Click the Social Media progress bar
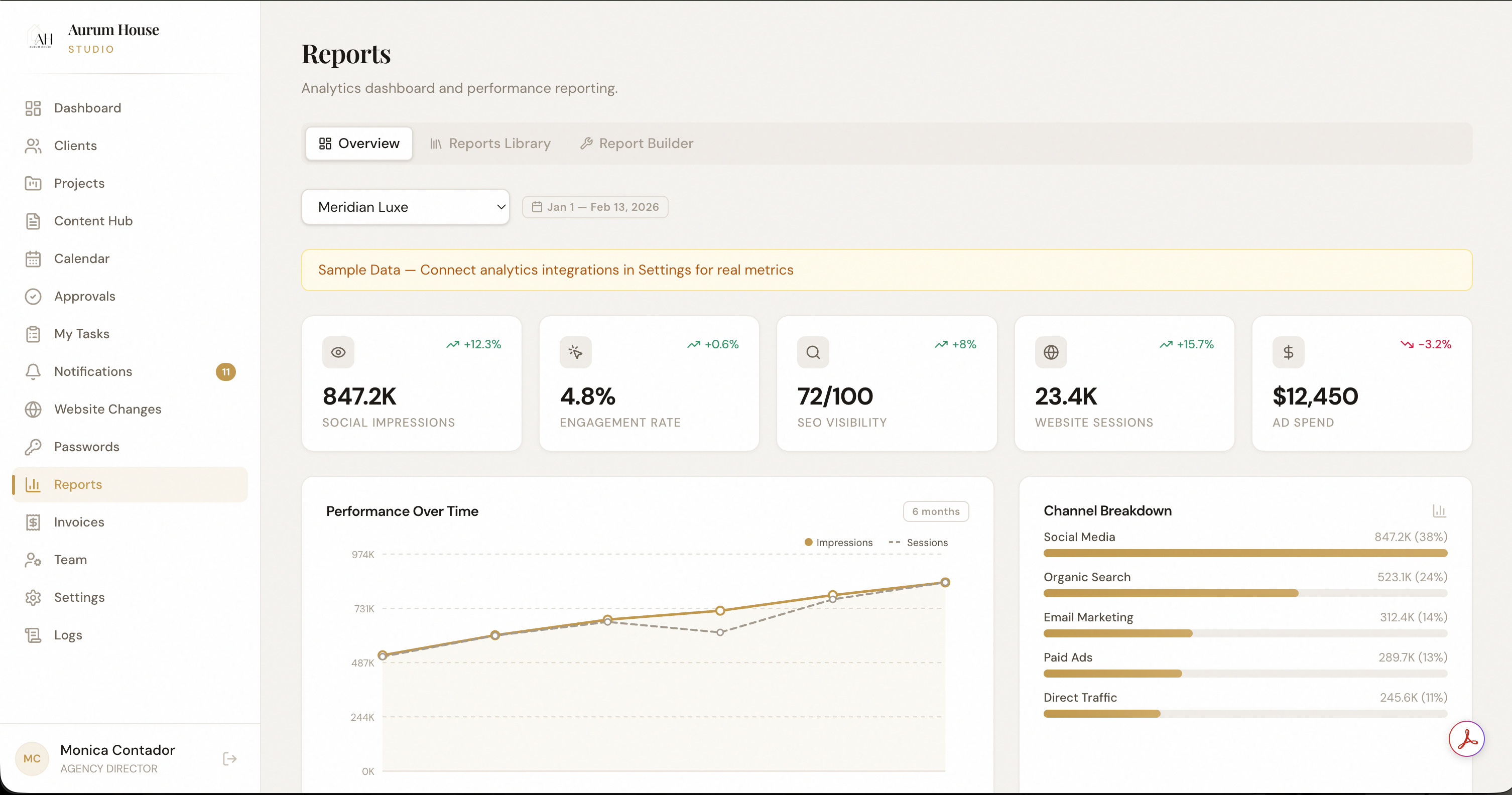The height and width of the screenshot is (795, 1512). 1244,553
